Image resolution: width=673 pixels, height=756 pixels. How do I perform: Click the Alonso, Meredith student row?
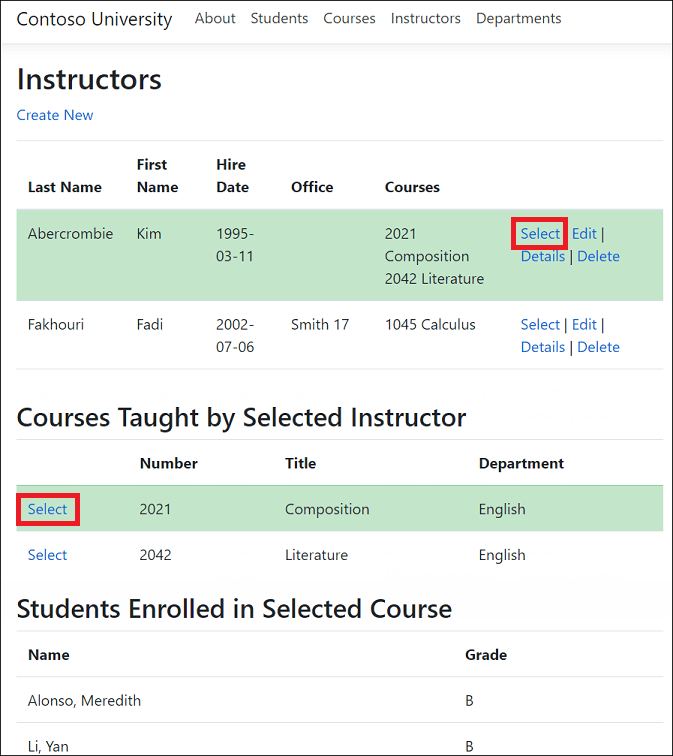(84, 701)
